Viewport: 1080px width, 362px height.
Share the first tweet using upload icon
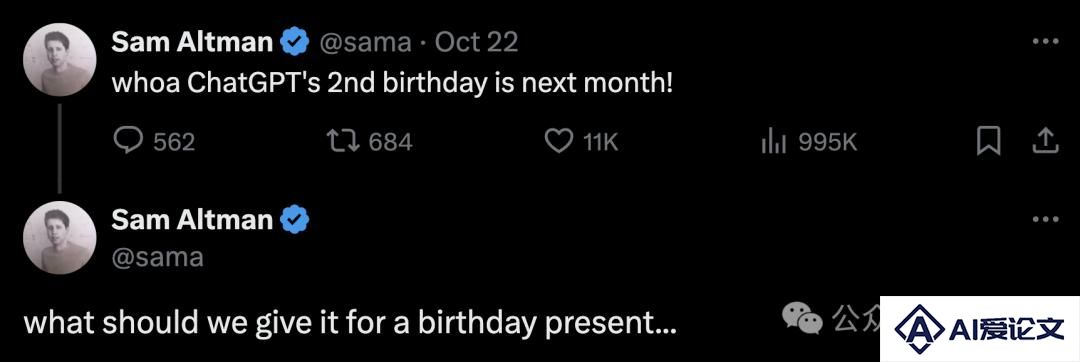(1045, 141)
